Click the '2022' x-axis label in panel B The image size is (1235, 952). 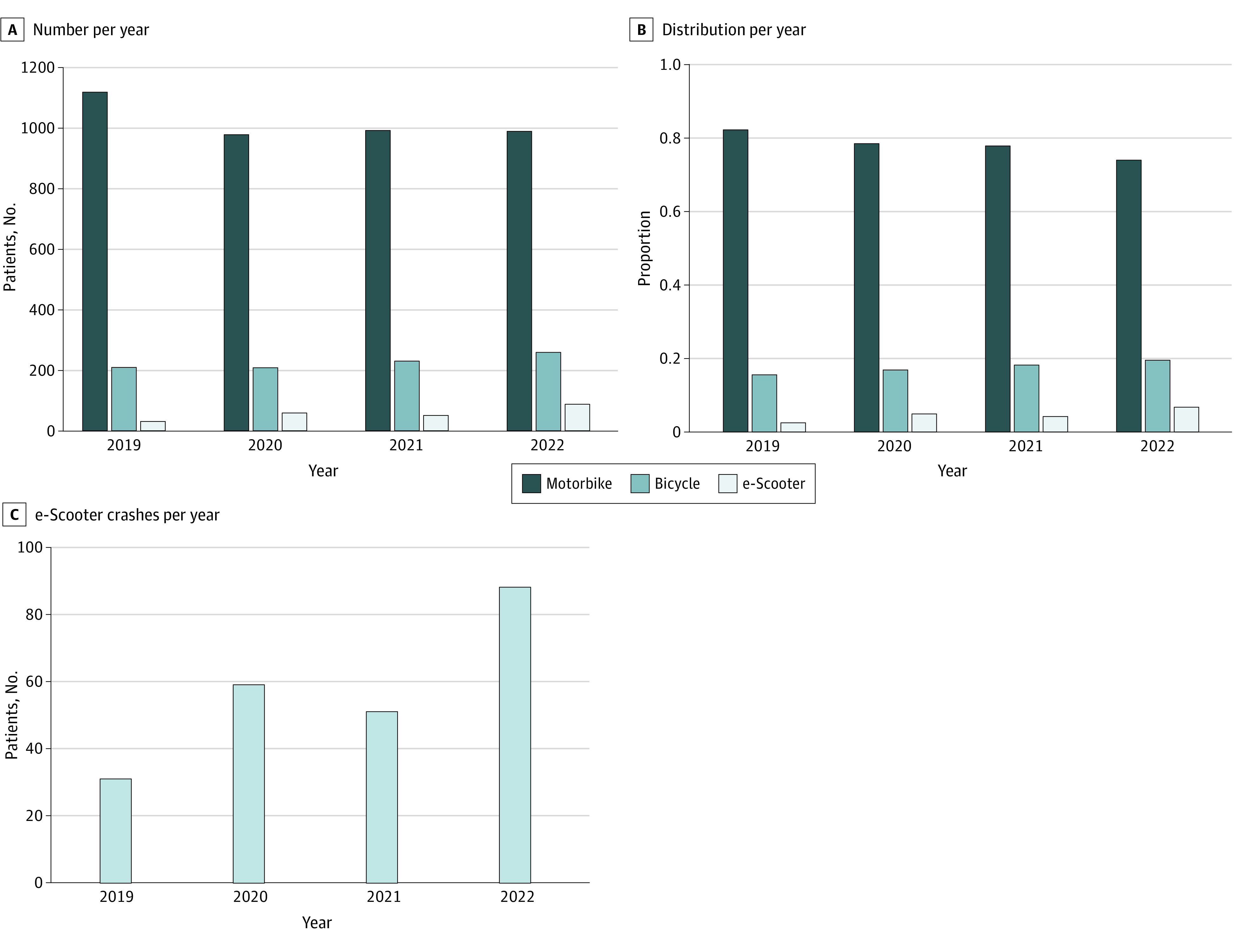click(1157, 447)
